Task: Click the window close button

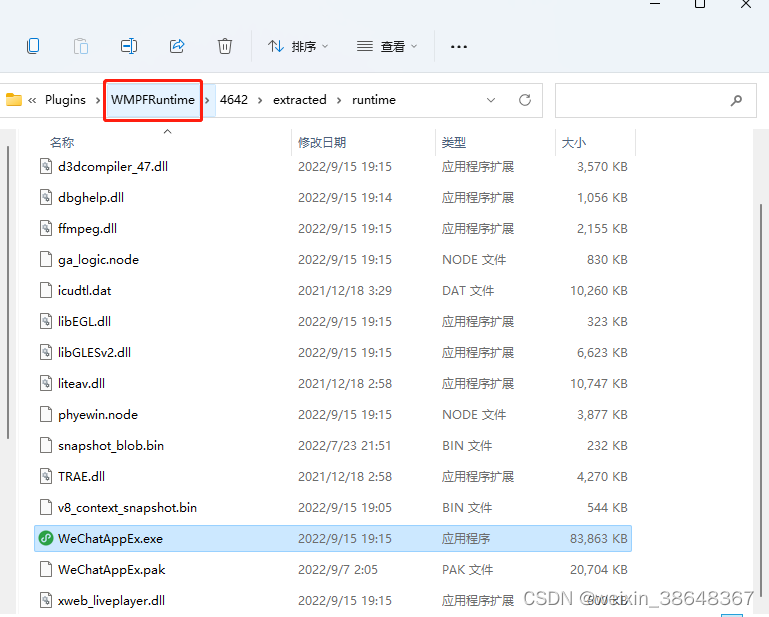Action: click(746, 4)
